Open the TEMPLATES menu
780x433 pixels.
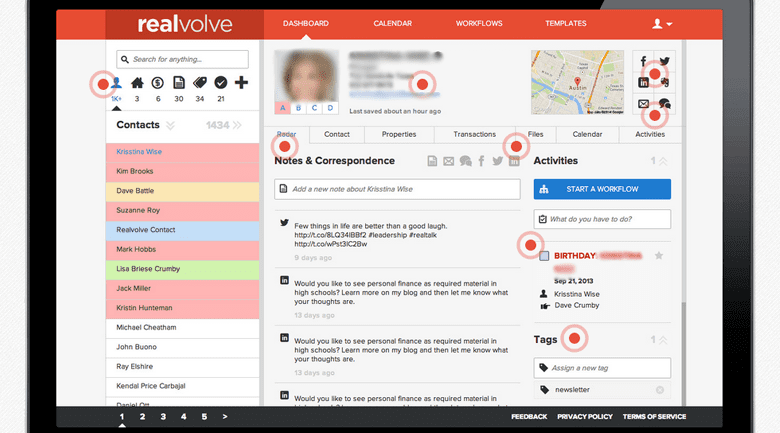tap(566, 23)
